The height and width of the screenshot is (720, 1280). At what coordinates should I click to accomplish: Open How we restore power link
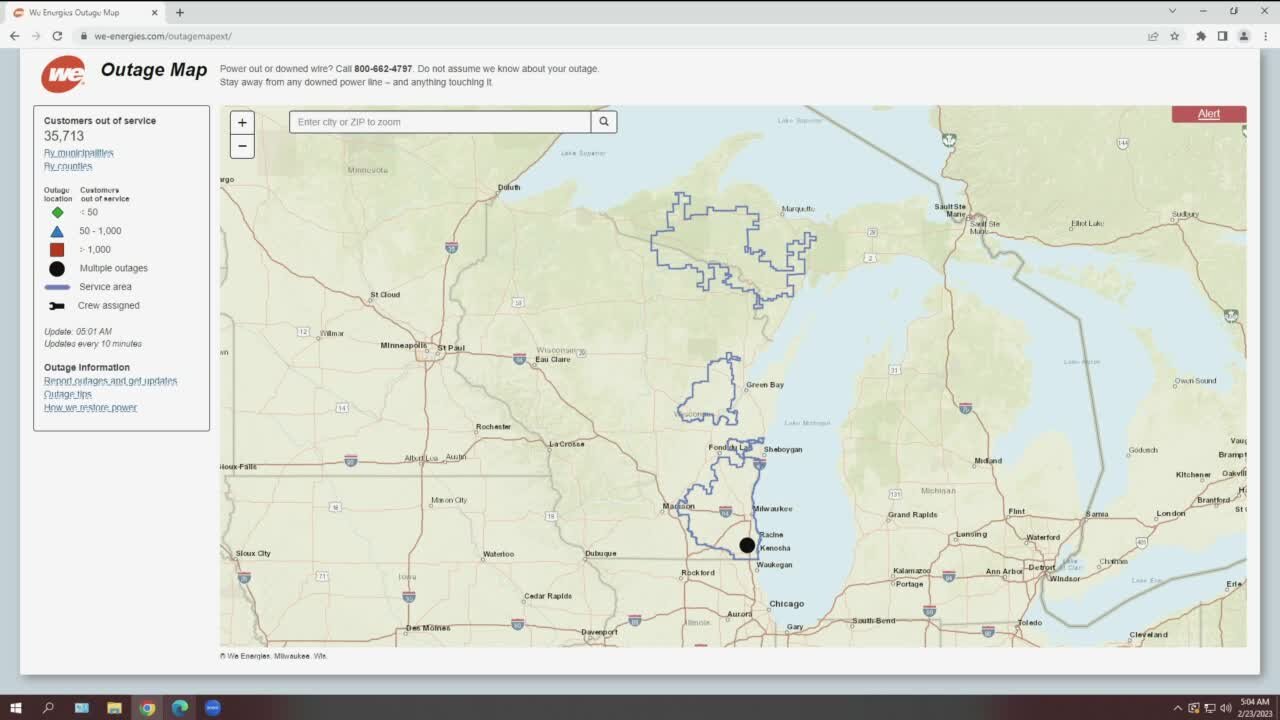pos(90,407)
